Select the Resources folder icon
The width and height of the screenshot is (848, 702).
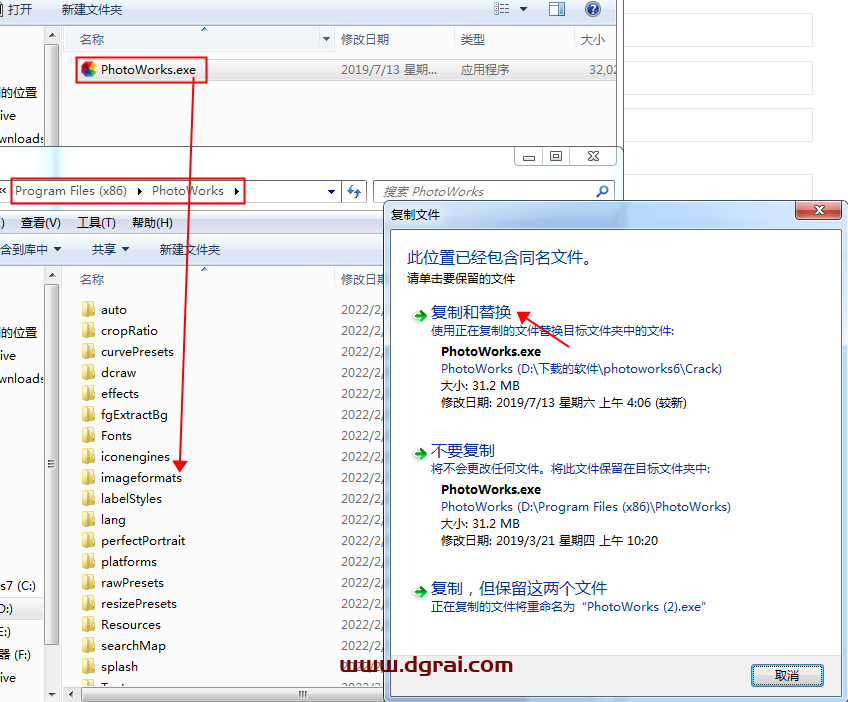pyautogui.click(x=89, y=625)
